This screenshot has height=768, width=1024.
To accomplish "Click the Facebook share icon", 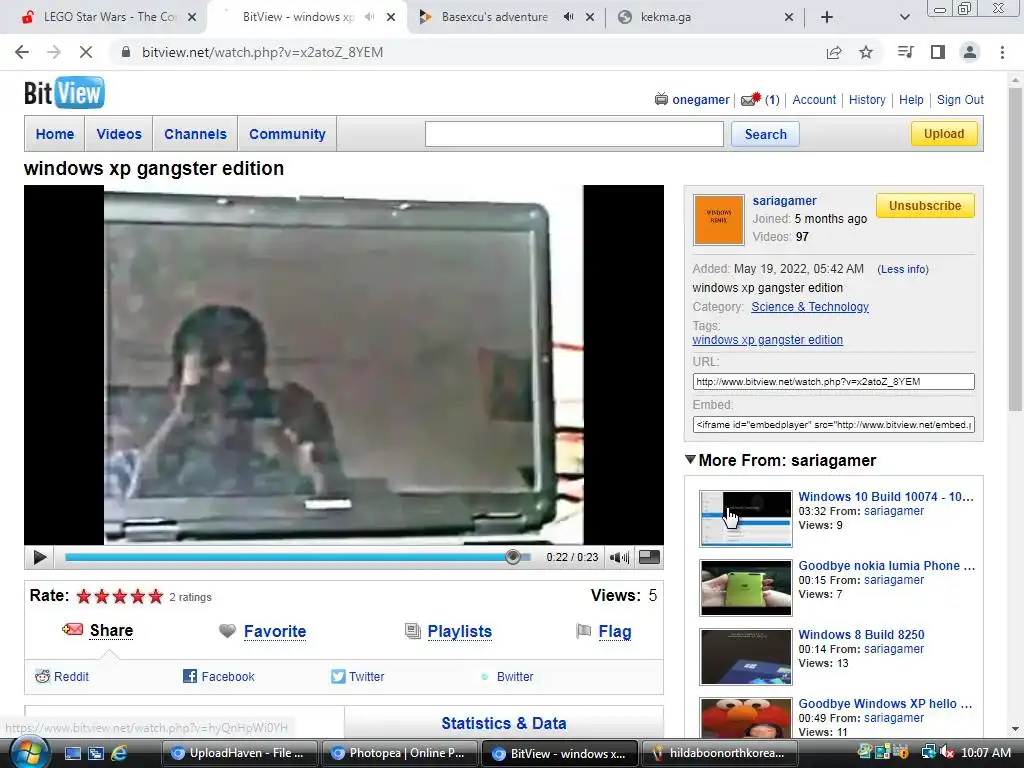I will point(189,676).
